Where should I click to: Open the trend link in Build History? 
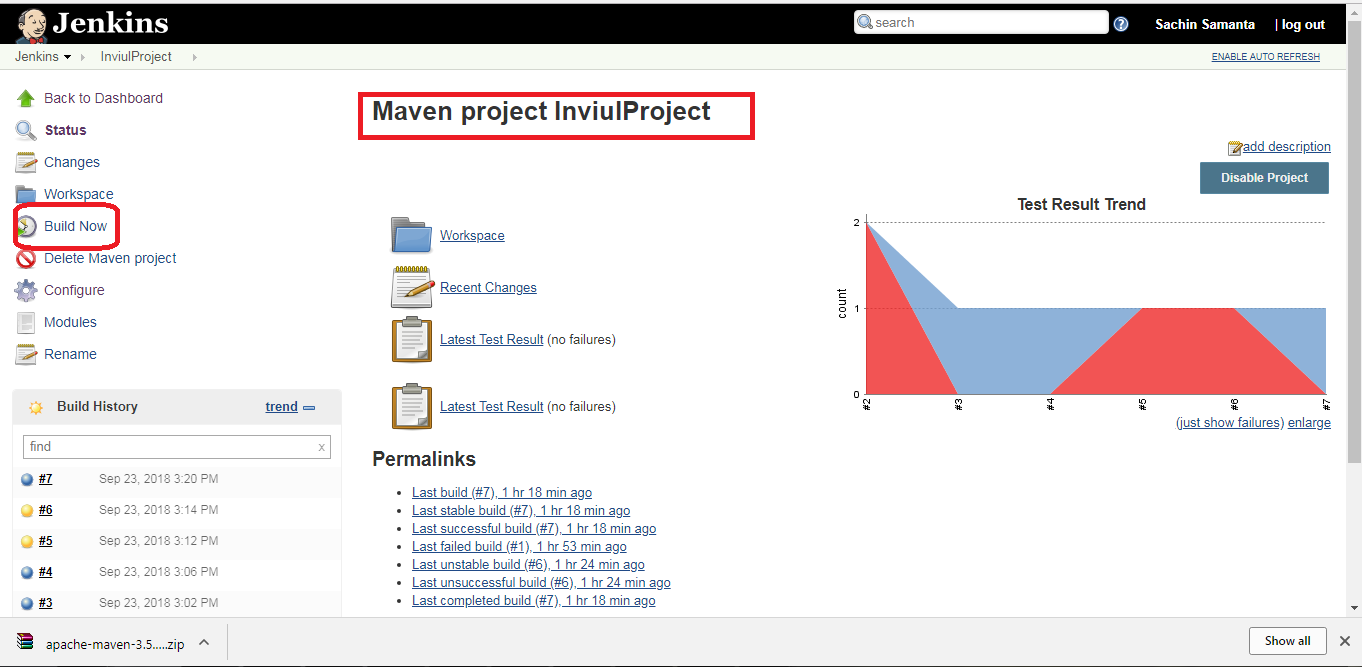click(281, 407)
